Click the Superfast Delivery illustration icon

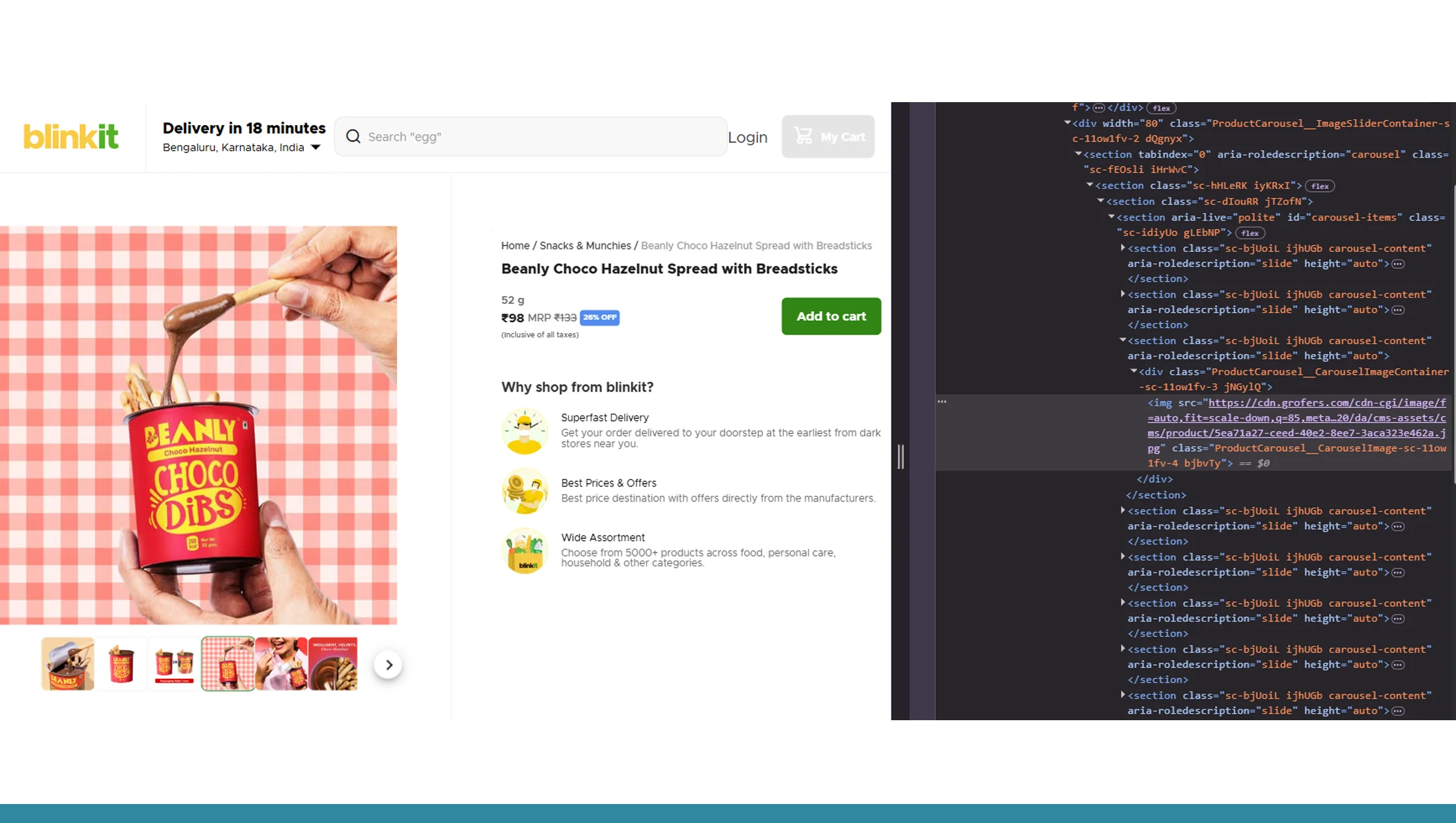pos(525,430)
